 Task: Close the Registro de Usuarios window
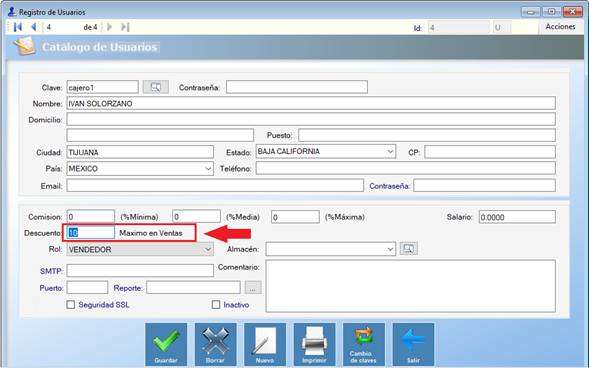point(572,12)
